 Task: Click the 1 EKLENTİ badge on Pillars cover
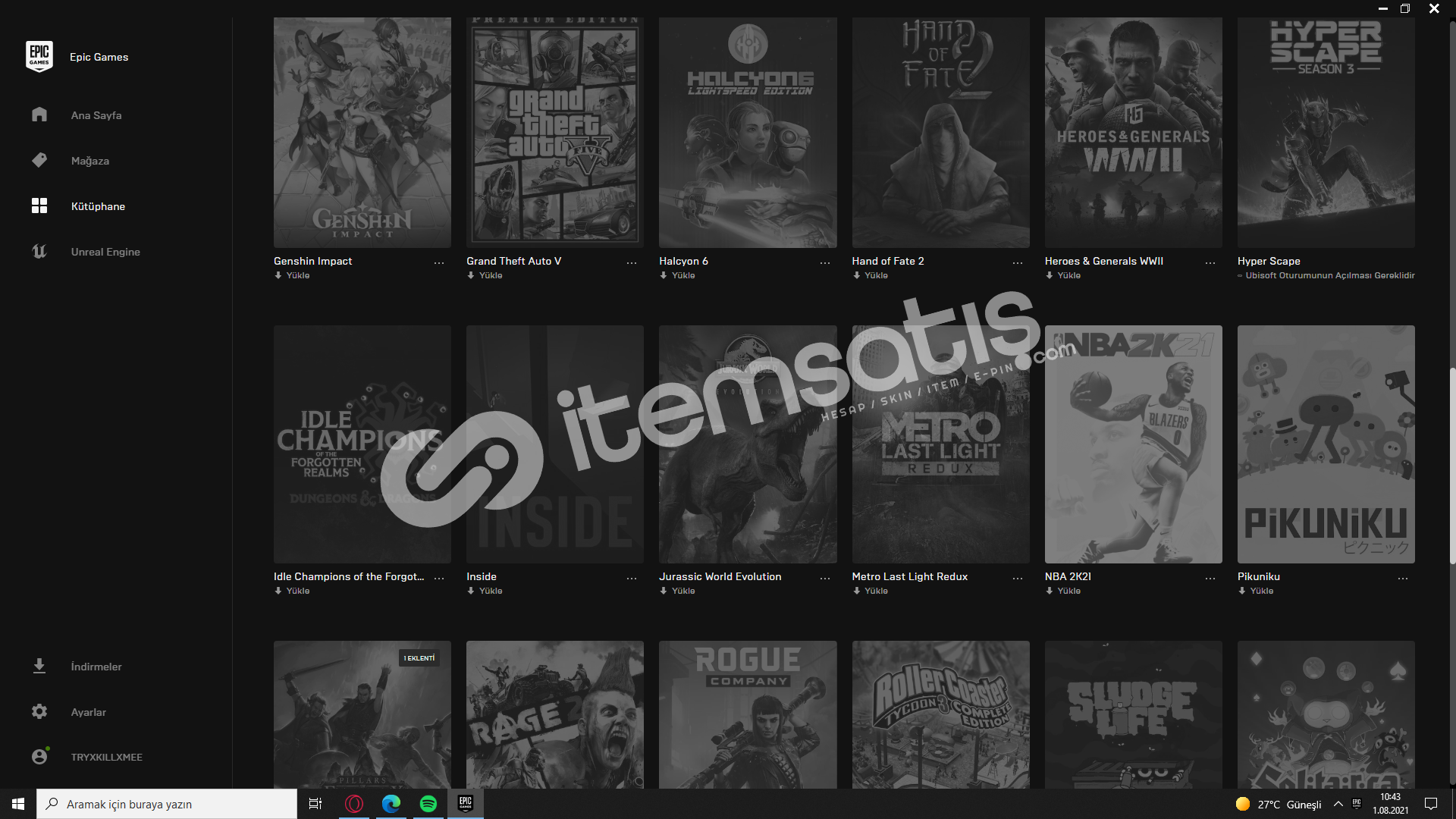[x=419, y=657]
